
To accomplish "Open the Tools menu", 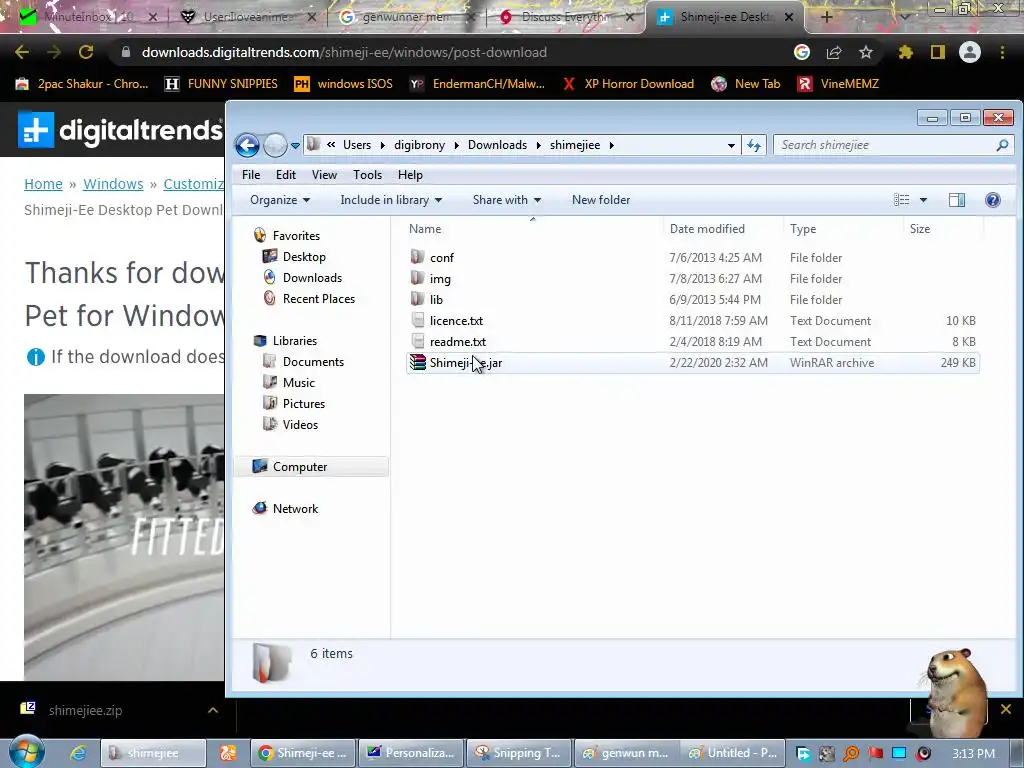I will [x=367, y=174].
